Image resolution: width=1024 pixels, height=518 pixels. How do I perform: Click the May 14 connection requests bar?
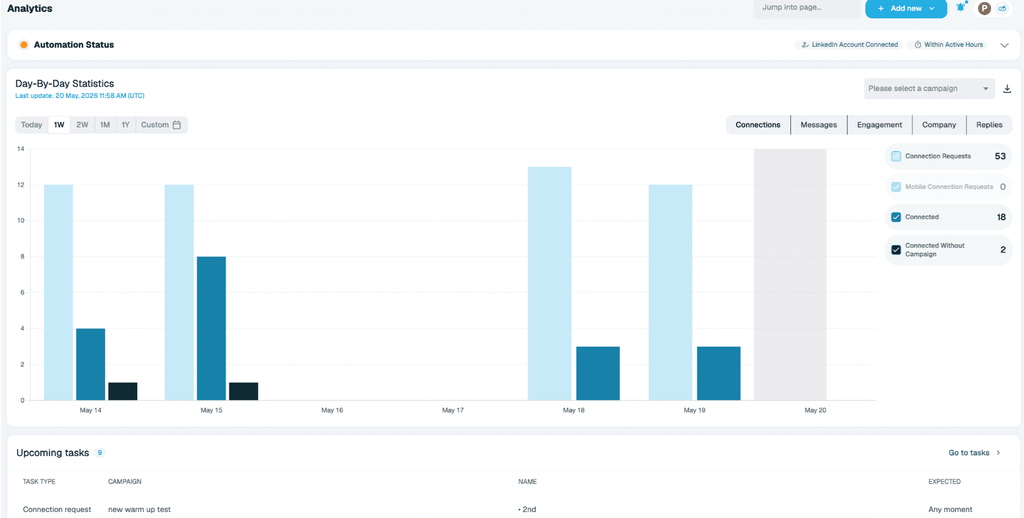click(58, 292)
